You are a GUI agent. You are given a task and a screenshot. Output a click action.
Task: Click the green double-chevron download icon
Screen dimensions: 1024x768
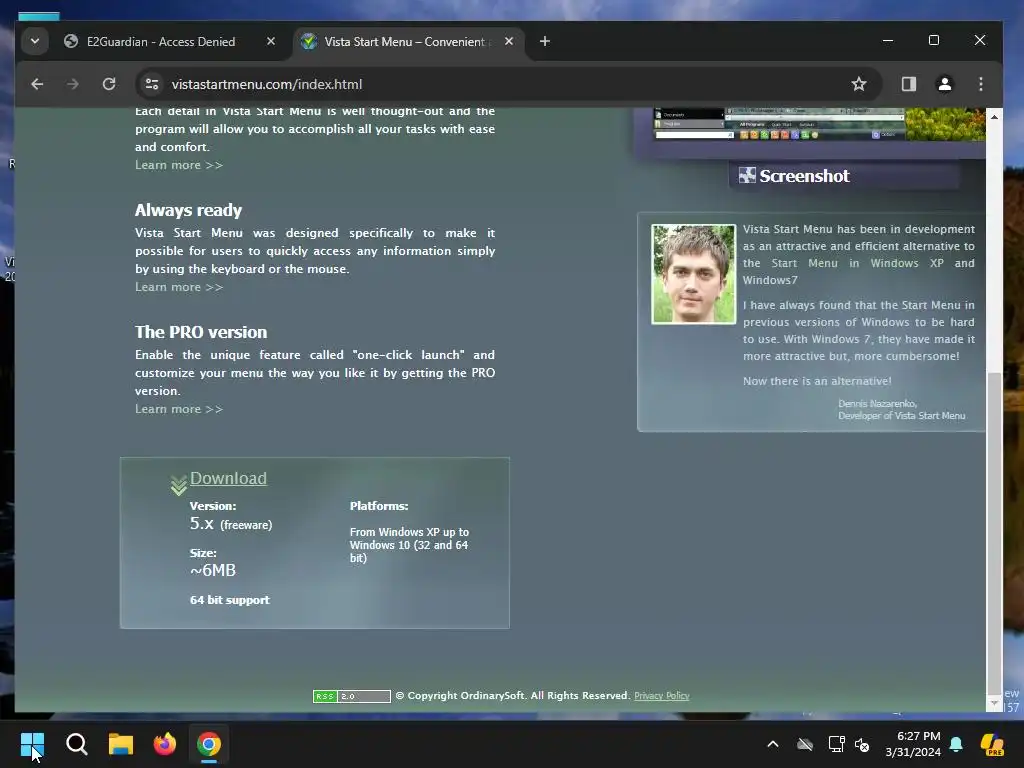click(179, 485)
